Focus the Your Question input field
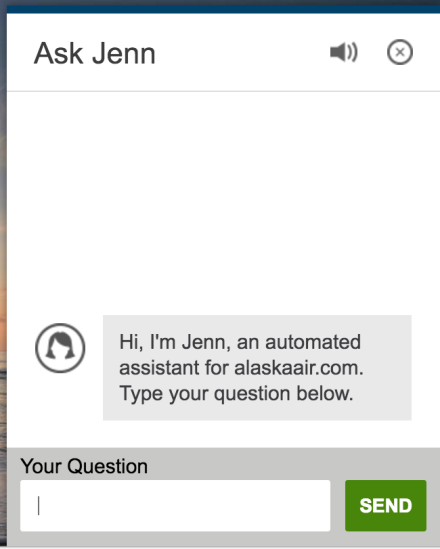This screenshot has width=440, height=549. coord(175,506)
